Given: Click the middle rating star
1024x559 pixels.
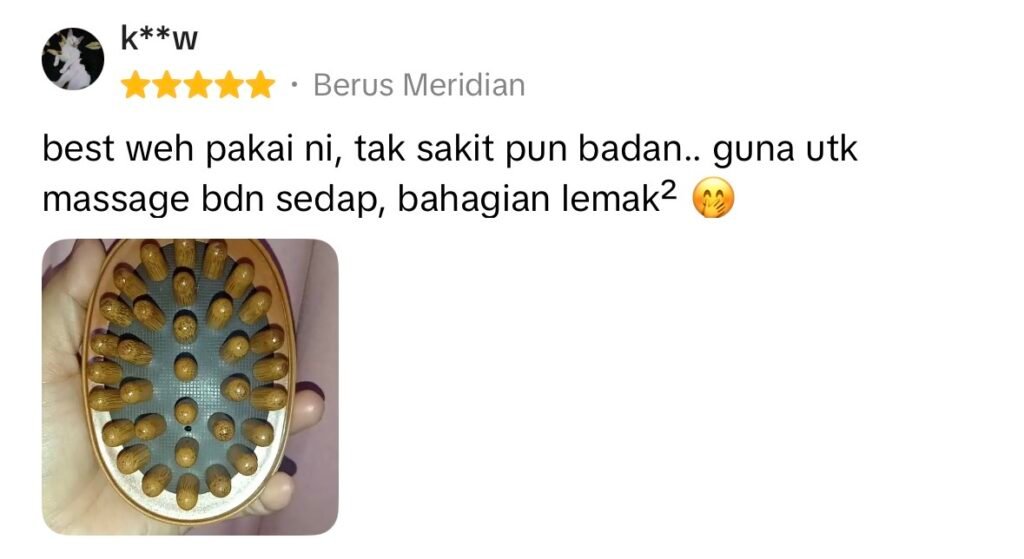Looking at the screenshot, I should pyautogui.click(x=198, y=85).
